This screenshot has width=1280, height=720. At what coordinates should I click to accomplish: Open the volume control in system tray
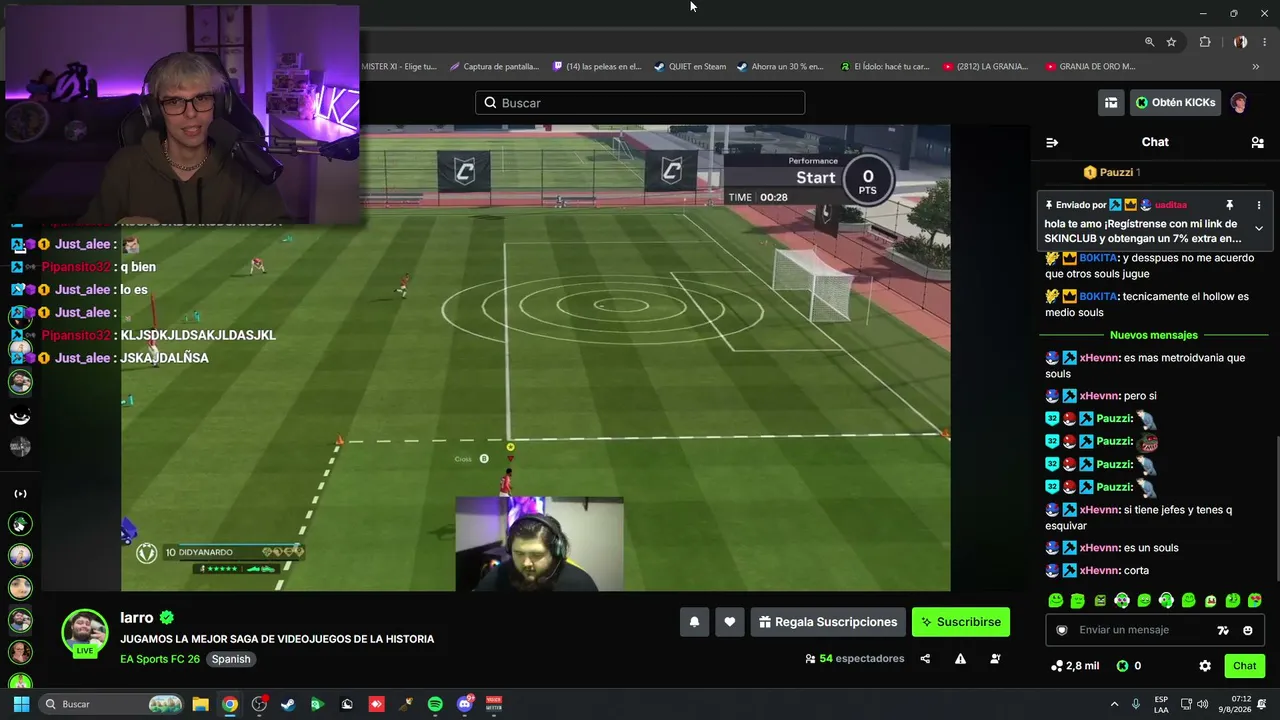tap(1202, 704)
